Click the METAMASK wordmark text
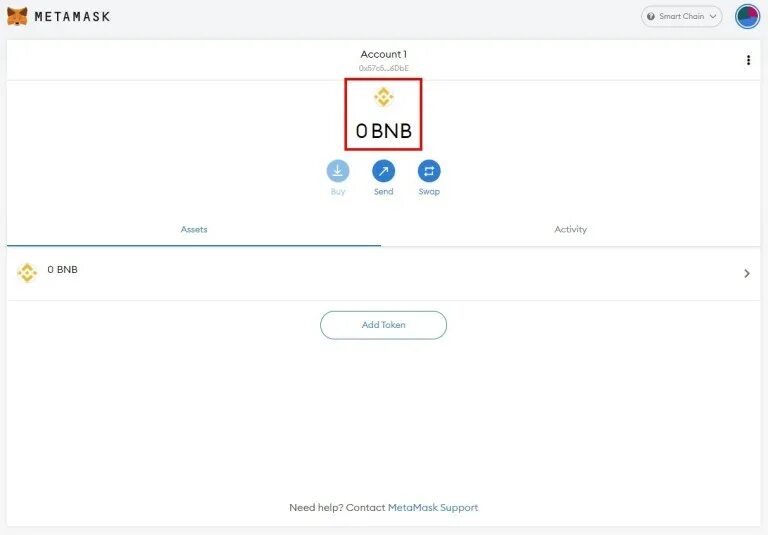This screenshot has width=768, height=535. coord(72,17)
